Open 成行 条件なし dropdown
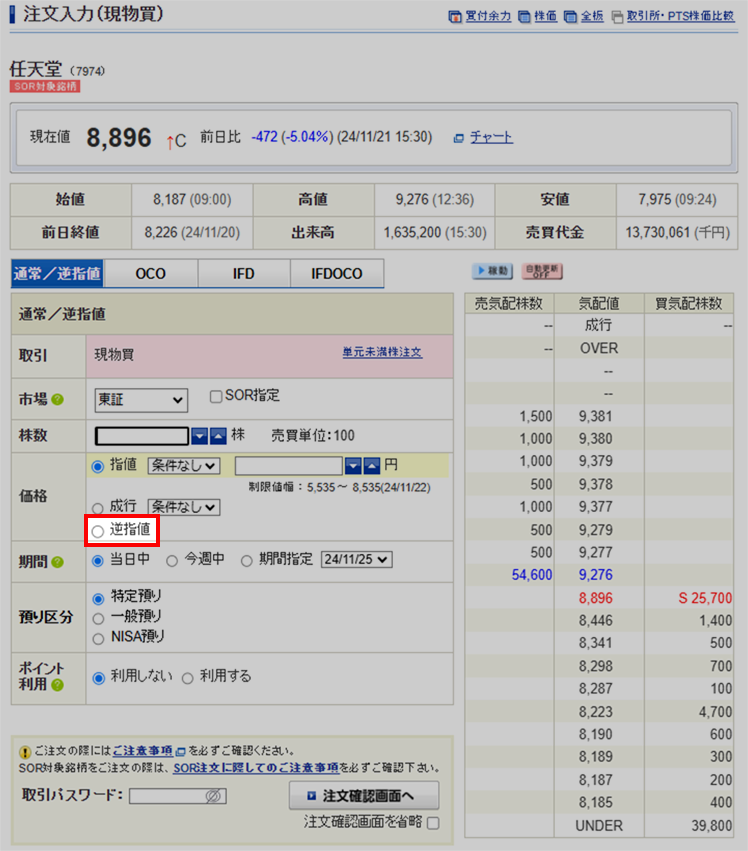This screenshot has height=851, width=748. point(184,507)
